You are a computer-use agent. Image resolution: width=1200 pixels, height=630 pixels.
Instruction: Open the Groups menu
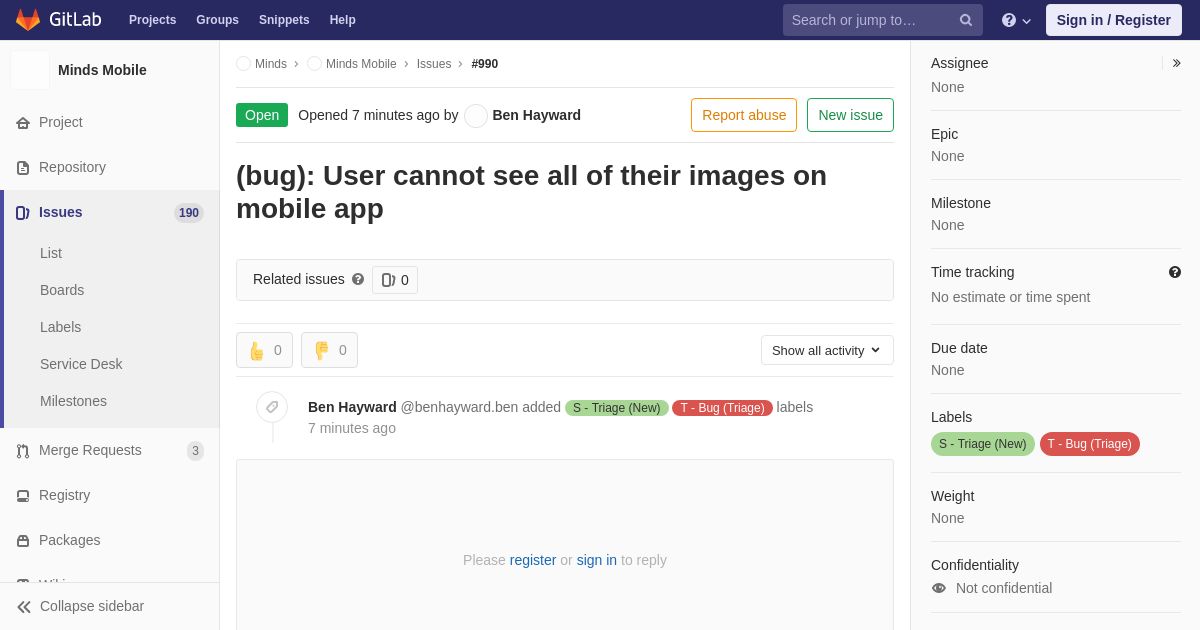217,20
